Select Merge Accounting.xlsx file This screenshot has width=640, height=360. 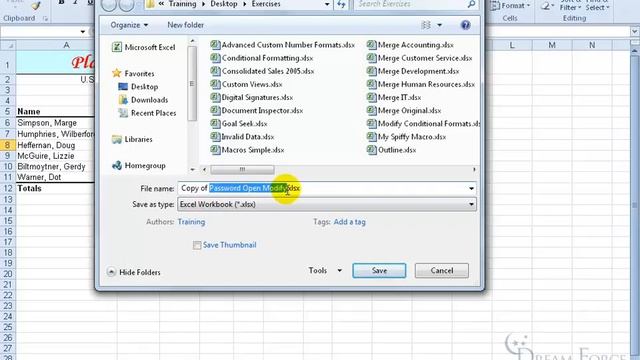click(410, 45)
